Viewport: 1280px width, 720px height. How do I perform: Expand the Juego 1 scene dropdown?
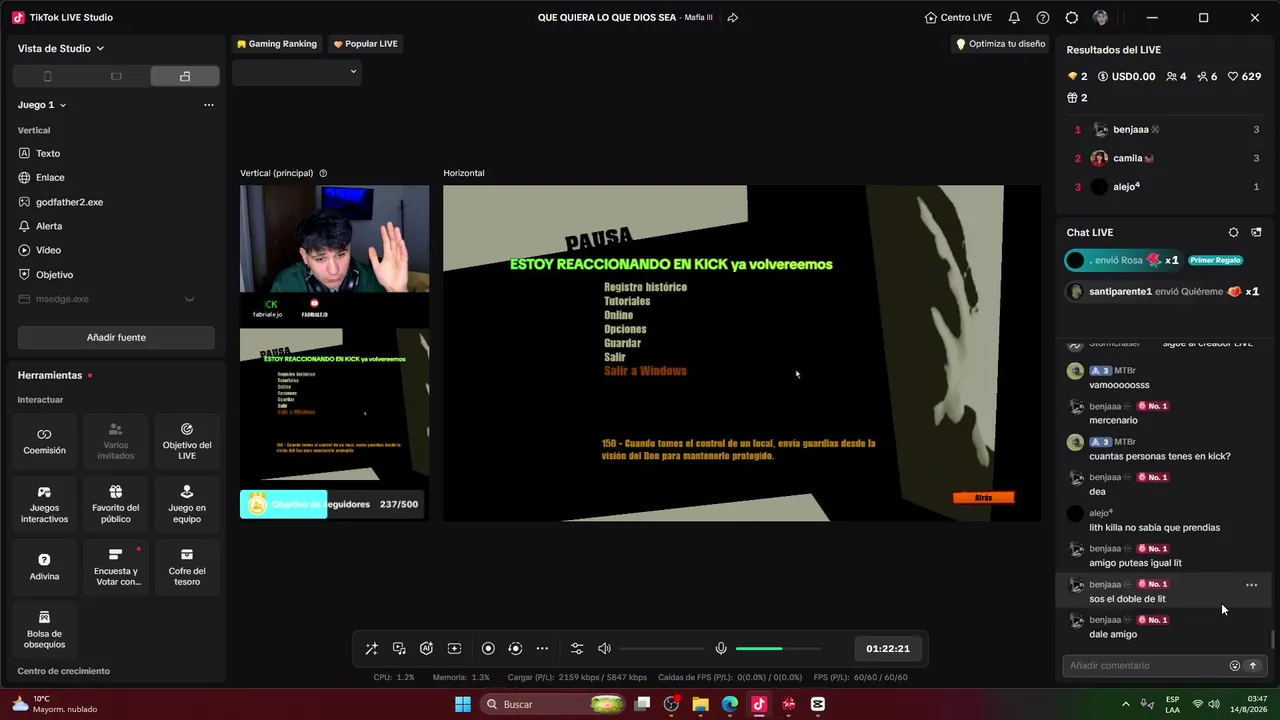point(42,105)
